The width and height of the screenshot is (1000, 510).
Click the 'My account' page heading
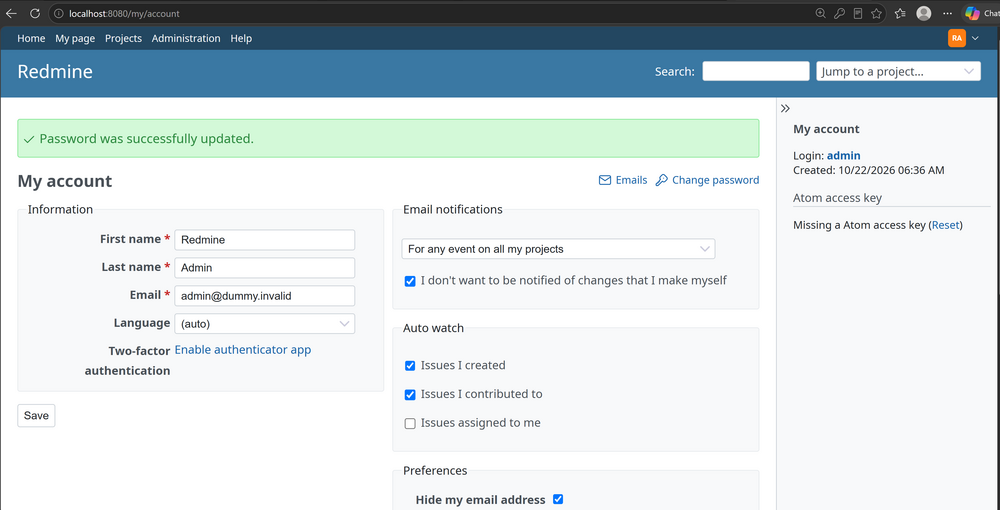[64, 181]
